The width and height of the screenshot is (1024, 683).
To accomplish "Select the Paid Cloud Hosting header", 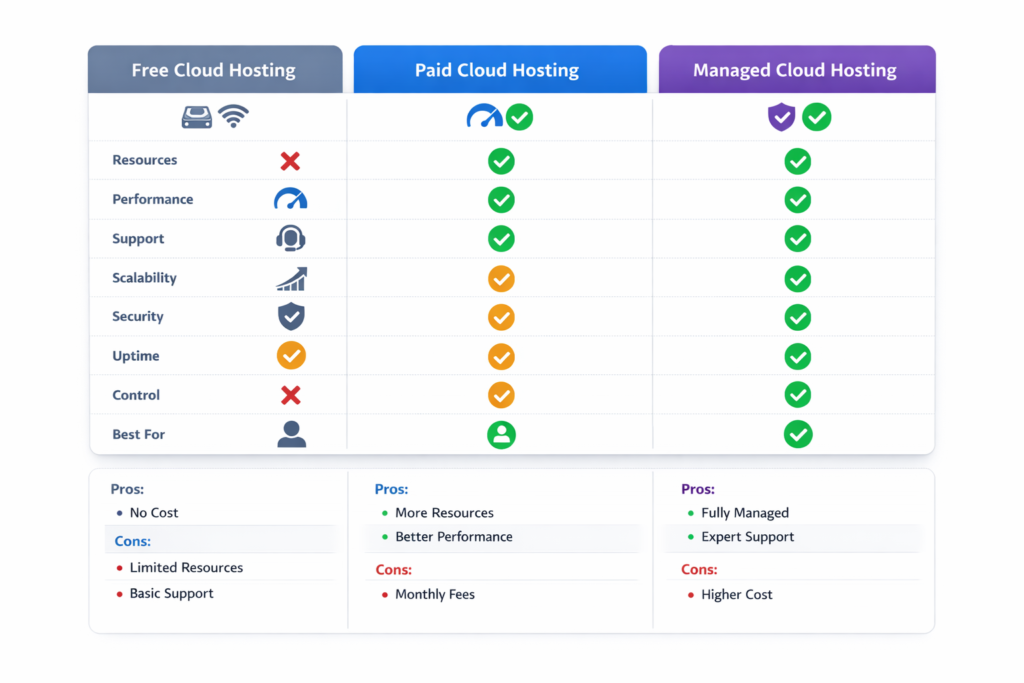I will click(x=500, y=69).
